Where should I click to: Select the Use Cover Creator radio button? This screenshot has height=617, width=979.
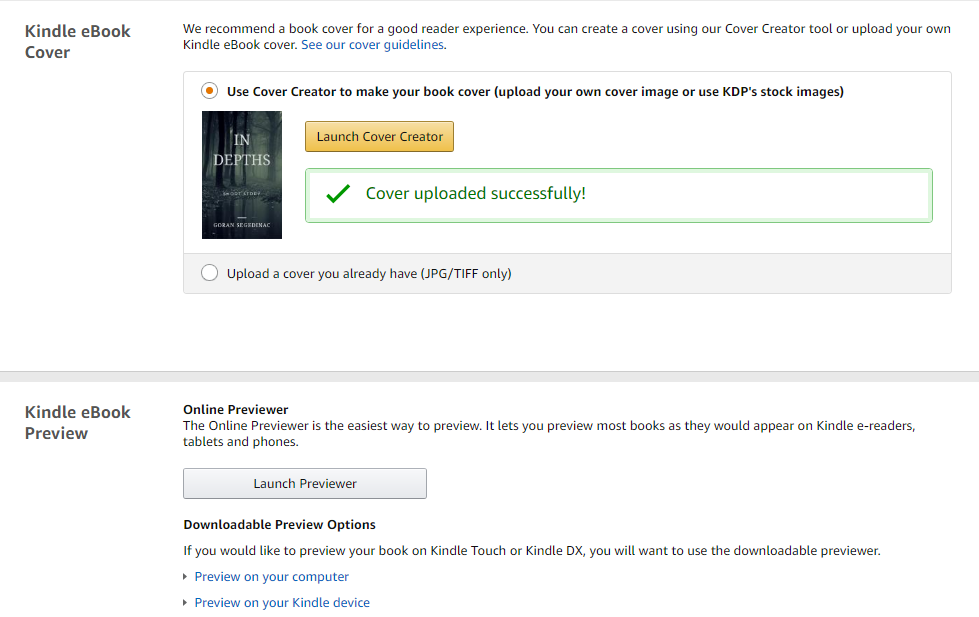coord(209,91)
